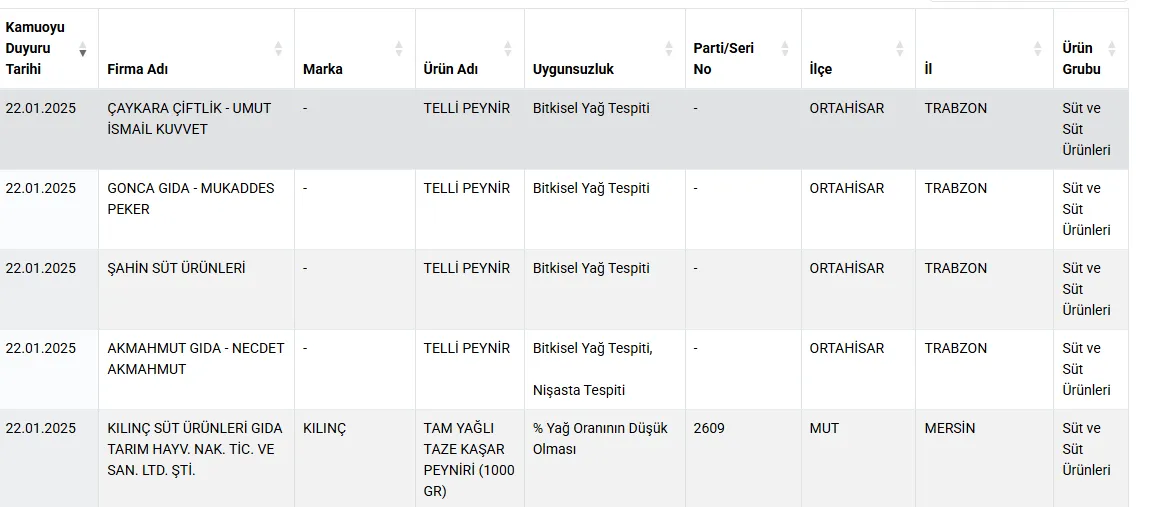Sort the İl column using arrows
Screen dimensions: 1149x507
click(x=1037, y=49)
